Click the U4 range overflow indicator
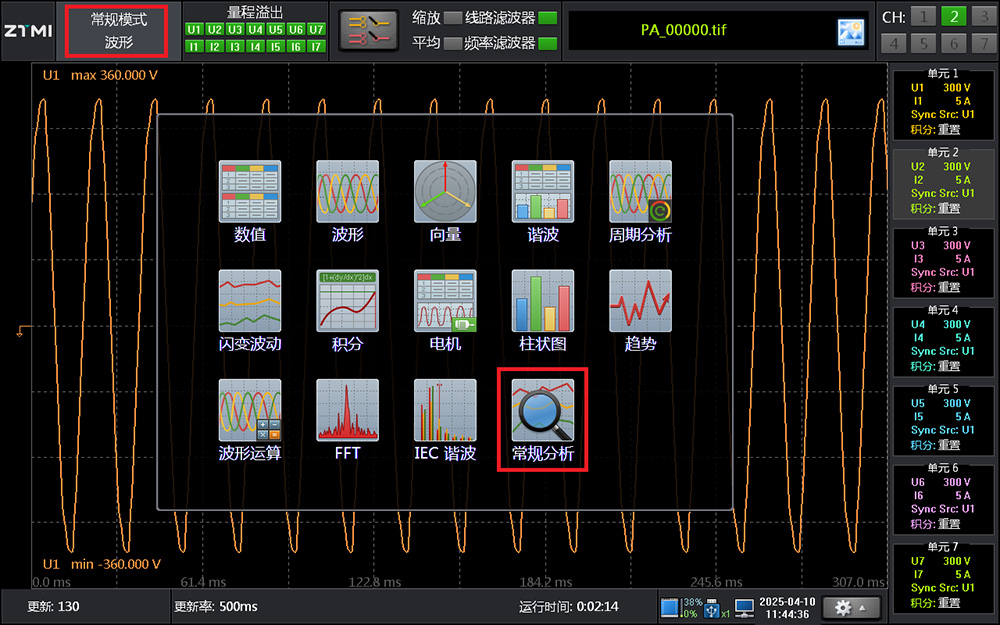Image resolution: width=1000 pixels, height=625 pixels. 255,29
